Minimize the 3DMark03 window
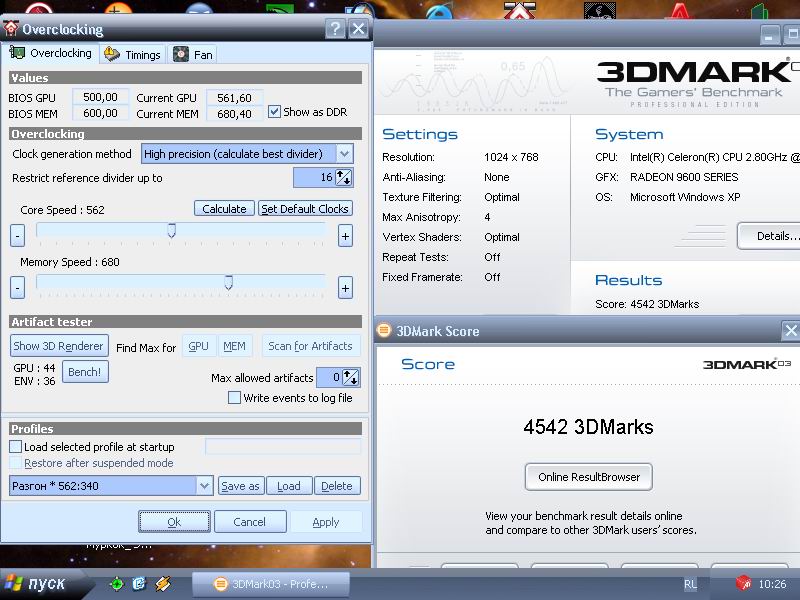This screenshot has width=800, height=600. [769, 35]
